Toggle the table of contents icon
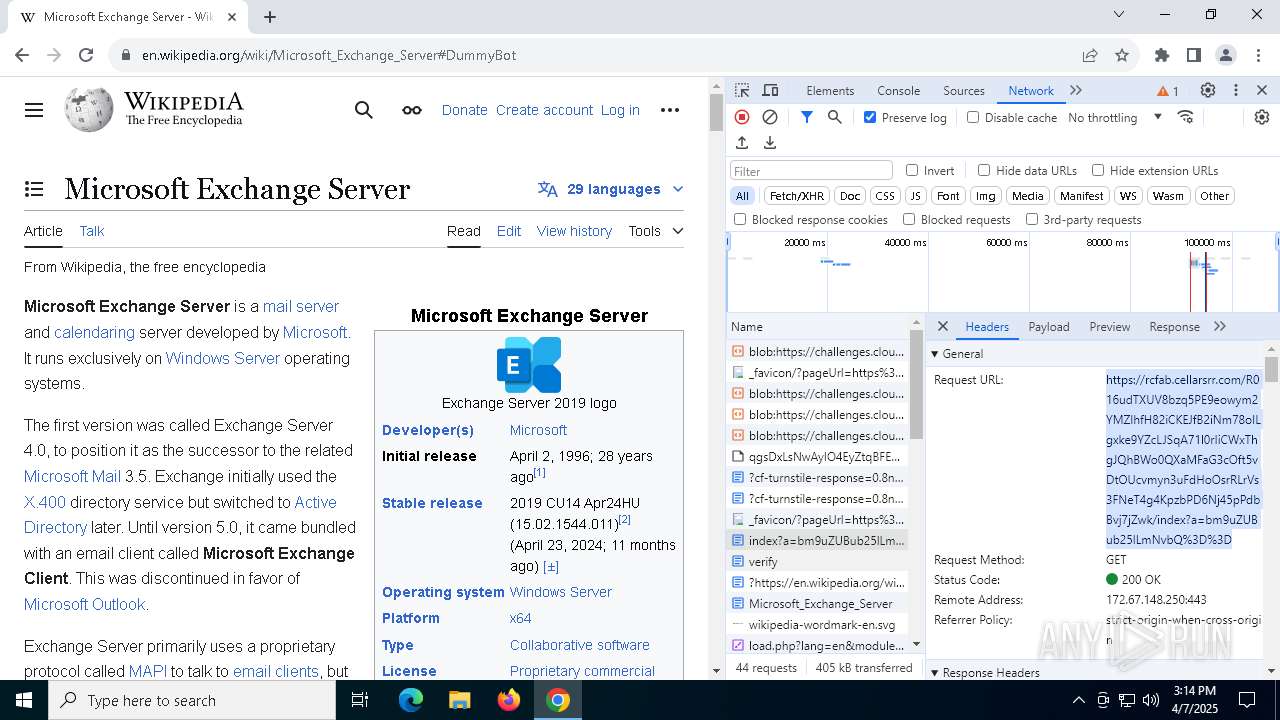The width and height of the screenshot is (1280, 720). tap(34, 189)
